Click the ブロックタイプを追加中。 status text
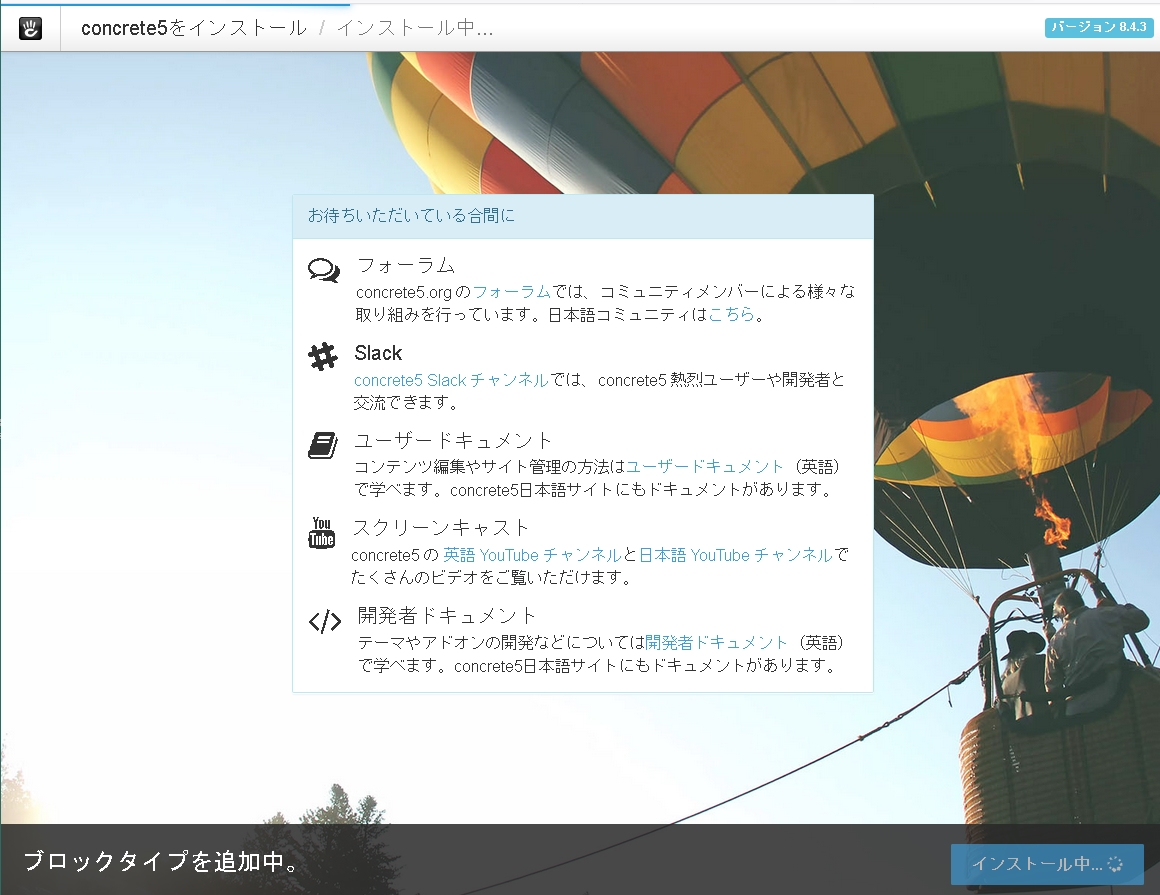The image size is (1160, 895). coord(162,861)
